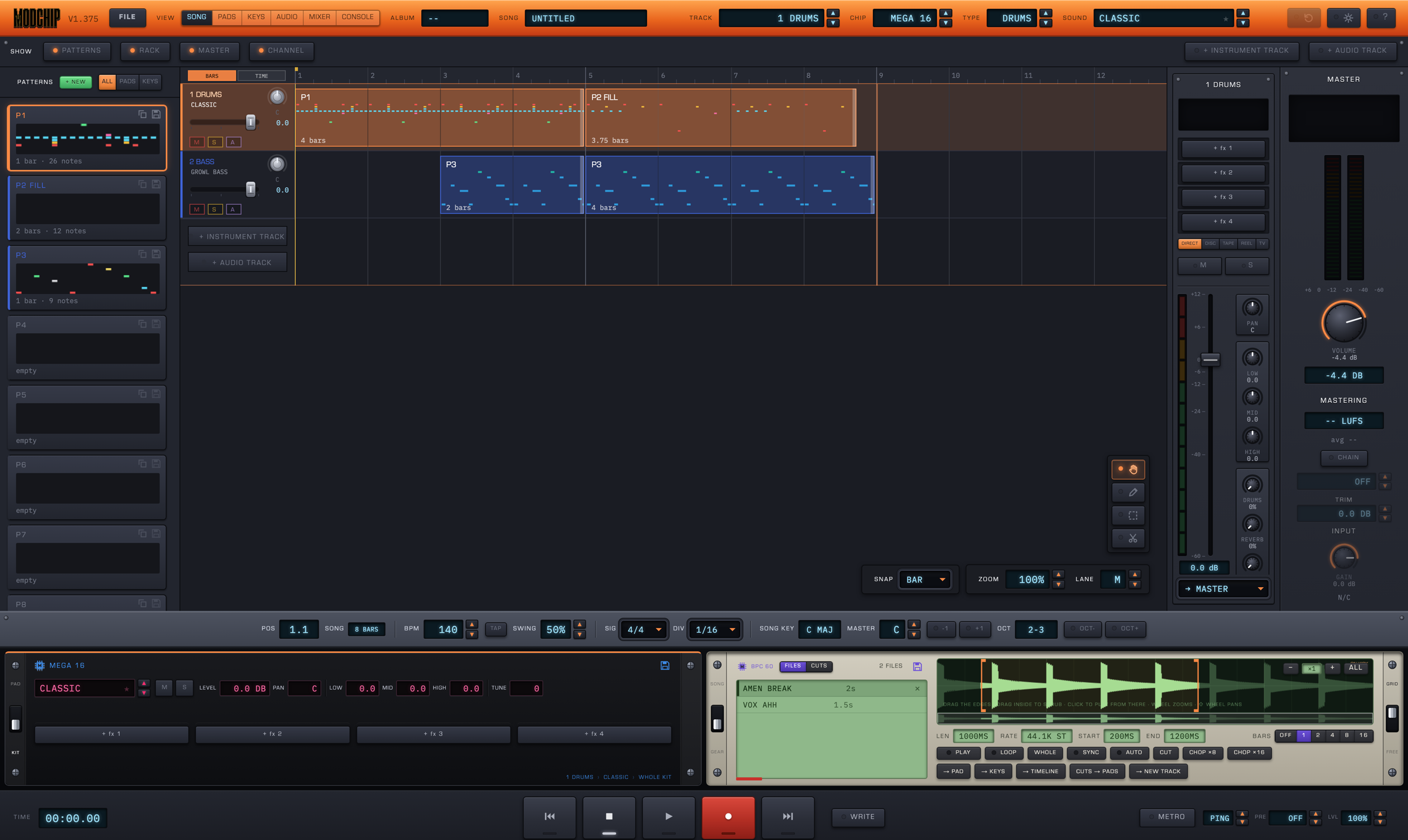Click the red record button

point(728,817)
